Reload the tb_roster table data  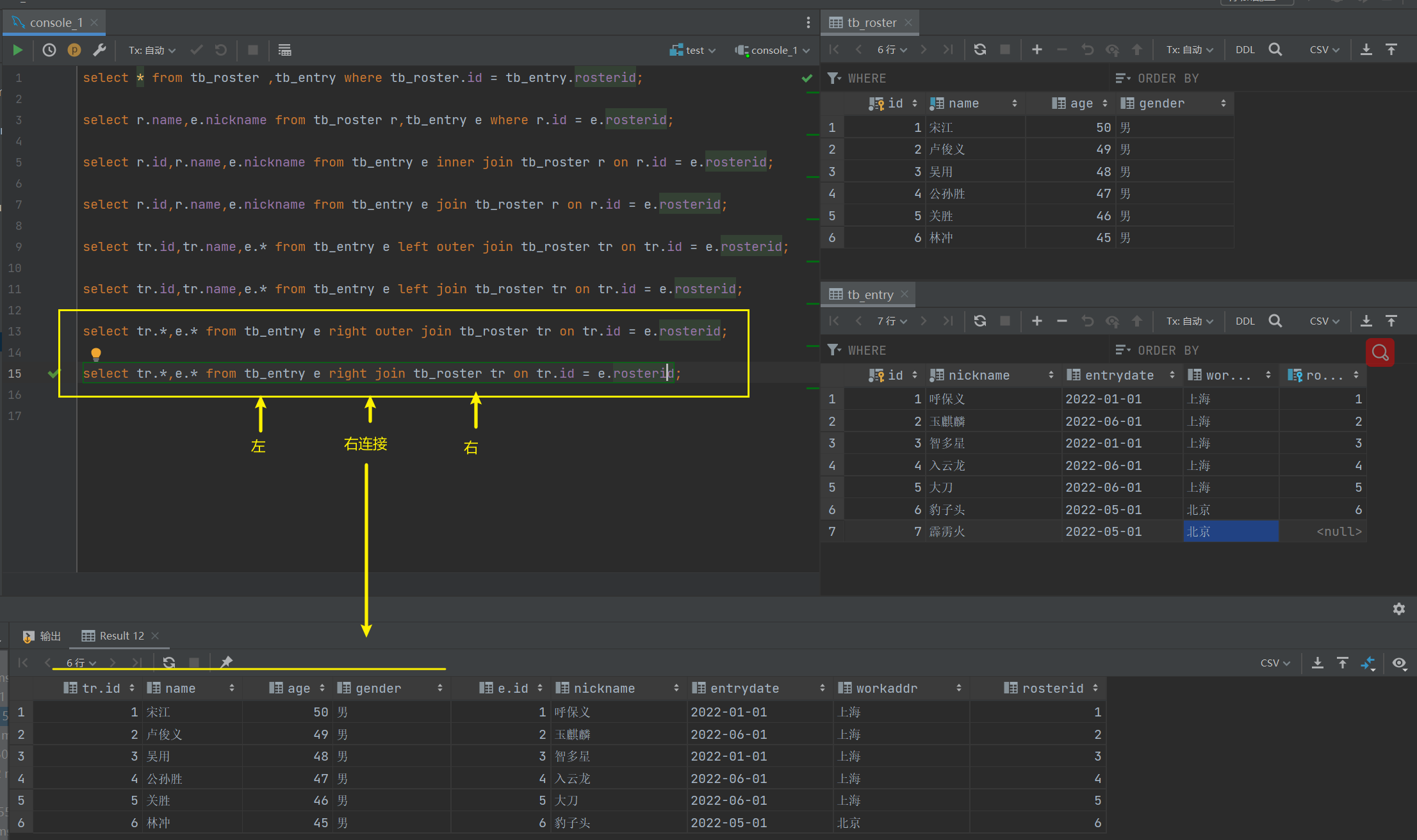coord(979,50)
